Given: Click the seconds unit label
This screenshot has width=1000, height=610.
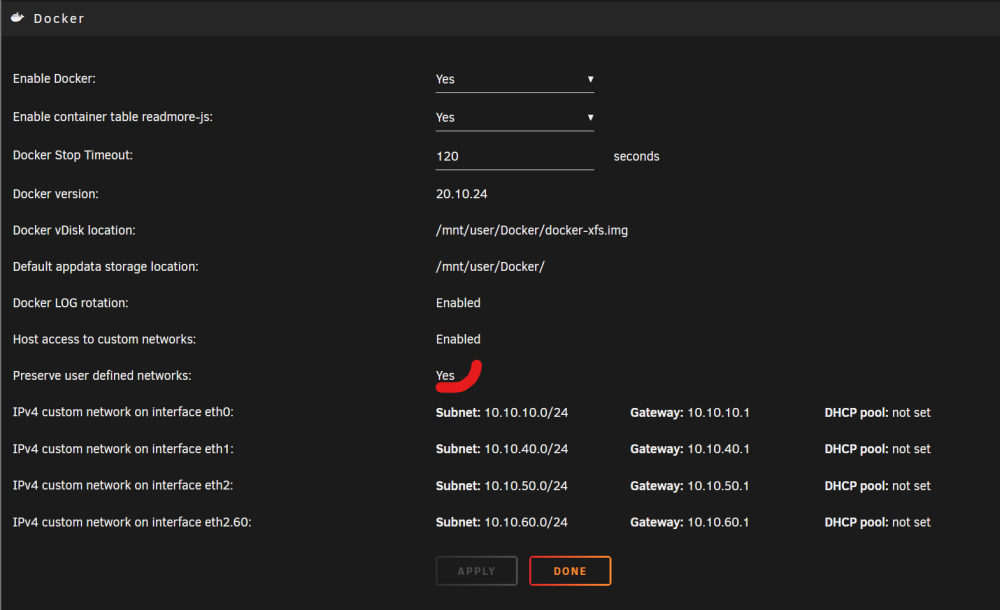Looking at the screenshot, I should (636, 156).
